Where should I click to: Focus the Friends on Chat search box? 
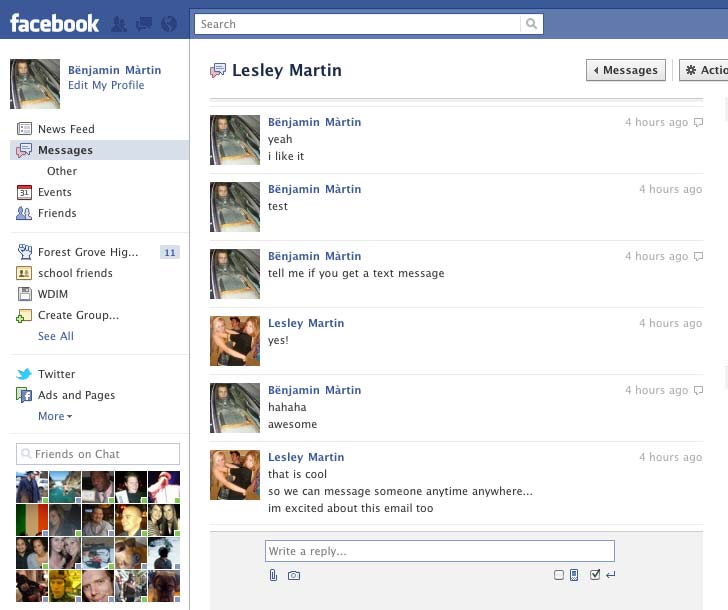click(x=98, y=454)
